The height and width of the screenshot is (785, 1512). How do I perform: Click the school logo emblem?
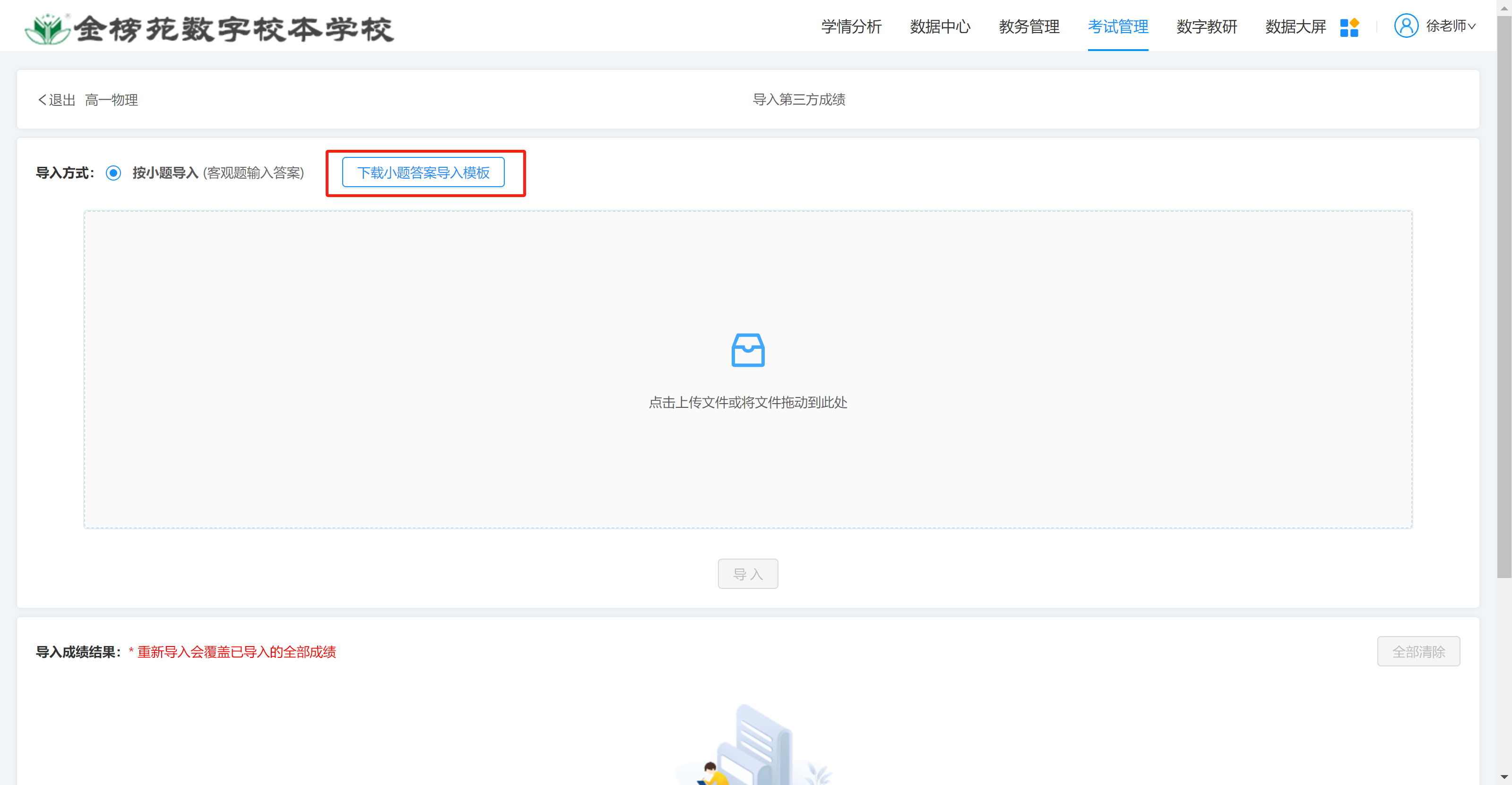[x=48, y=28]
